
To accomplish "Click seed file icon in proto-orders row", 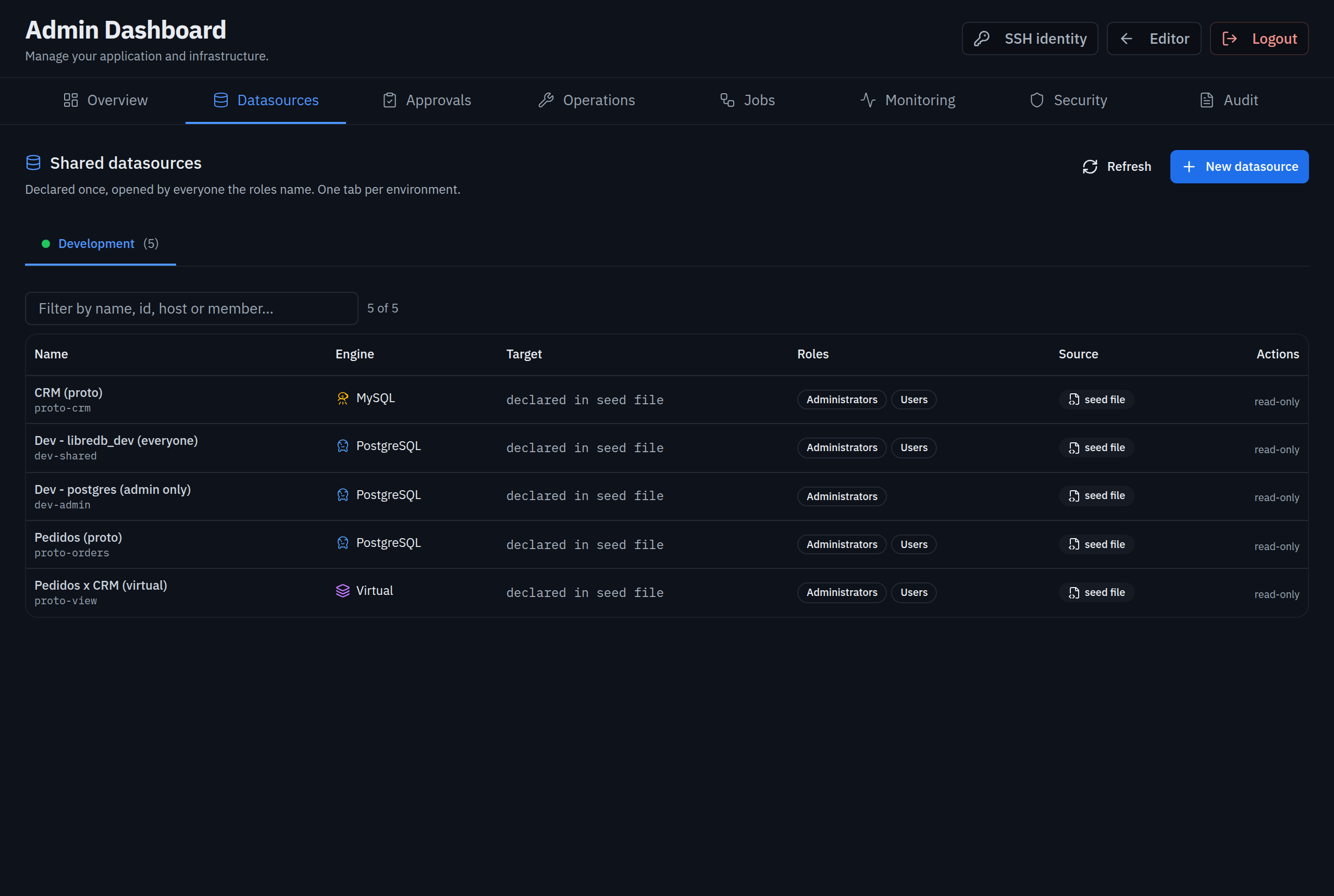I will coord(1074,544).
